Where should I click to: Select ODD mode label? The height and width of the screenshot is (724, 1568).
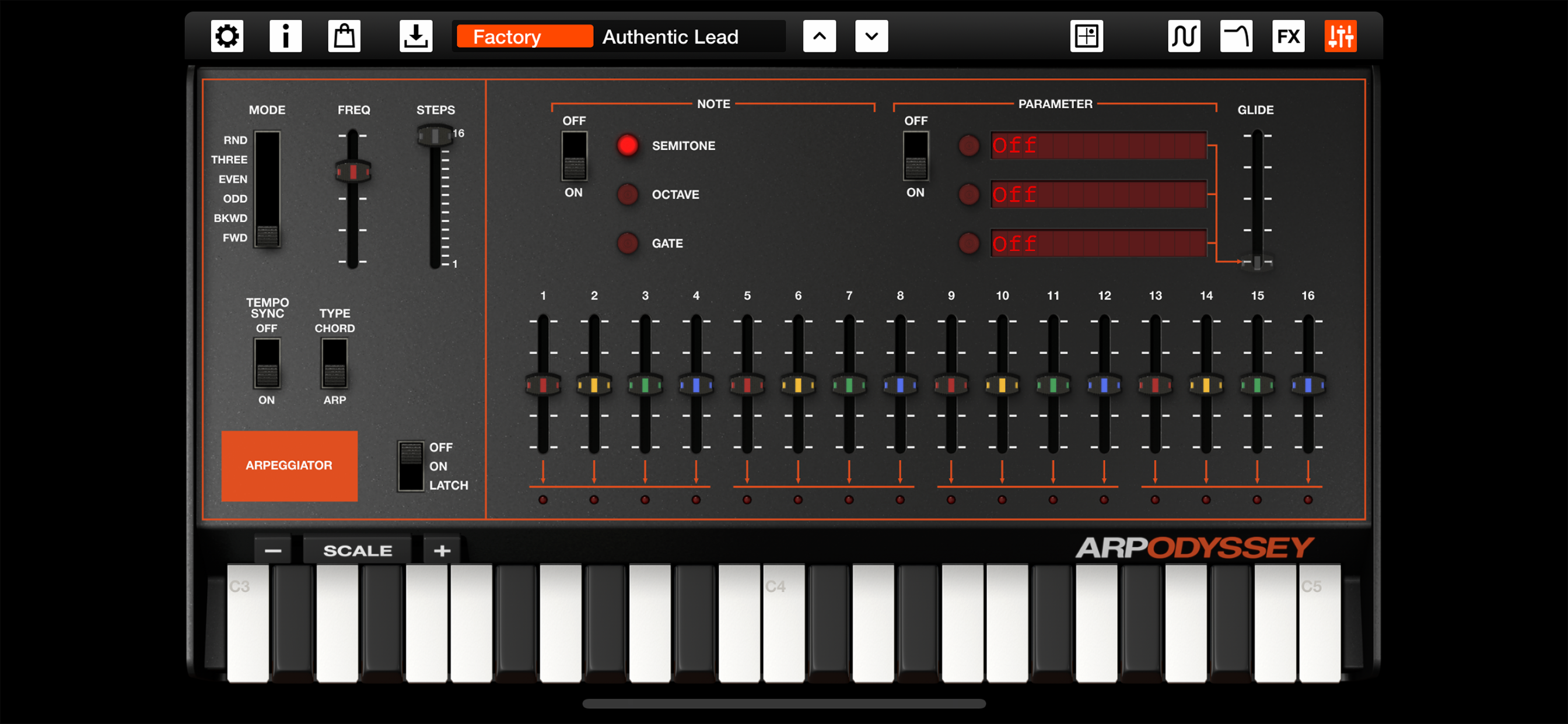pyautogui.click(x=235, y=199)
